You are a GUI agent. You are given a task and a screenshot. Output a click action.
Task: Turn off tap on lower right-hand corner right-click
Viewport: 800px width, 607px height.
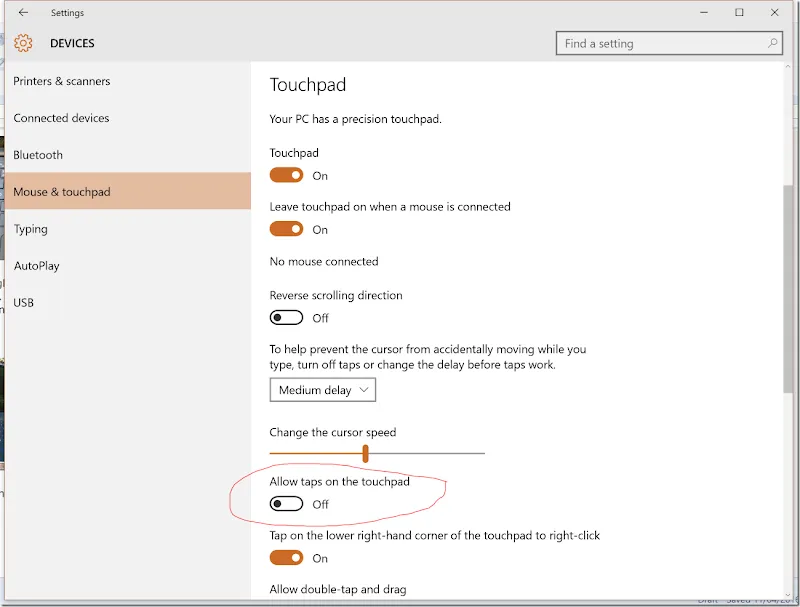click(x=286, y=557)
